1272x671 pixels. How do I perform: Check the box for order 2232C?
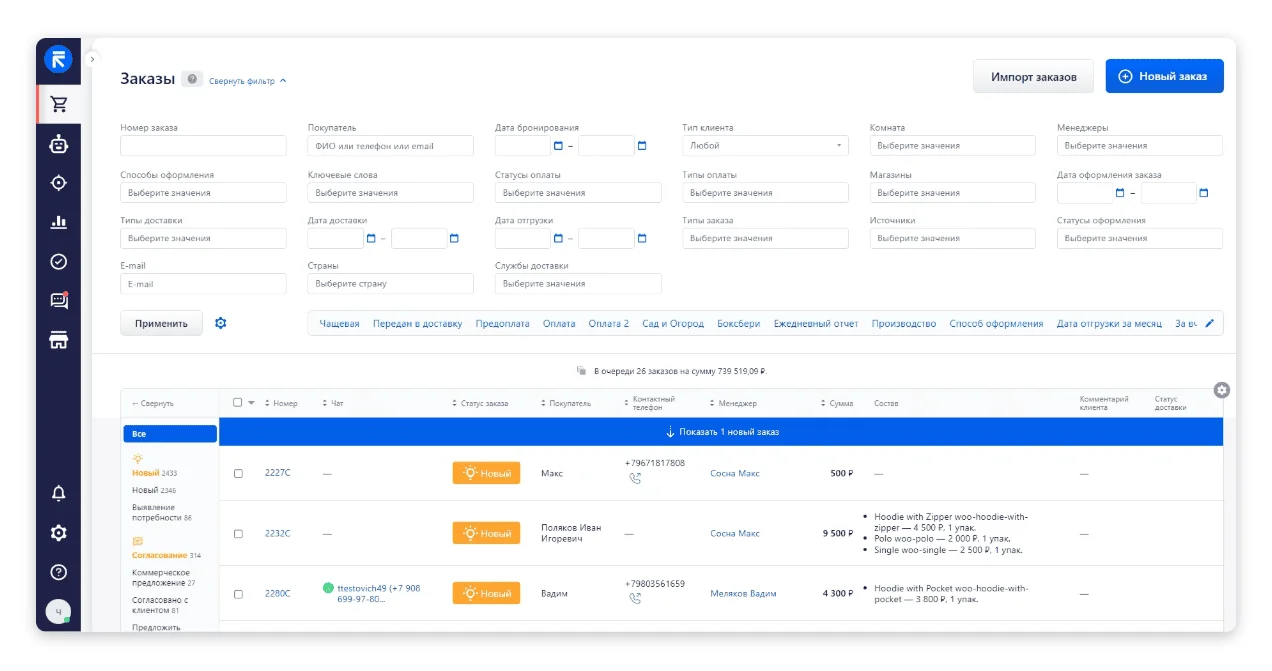[238, 534]
